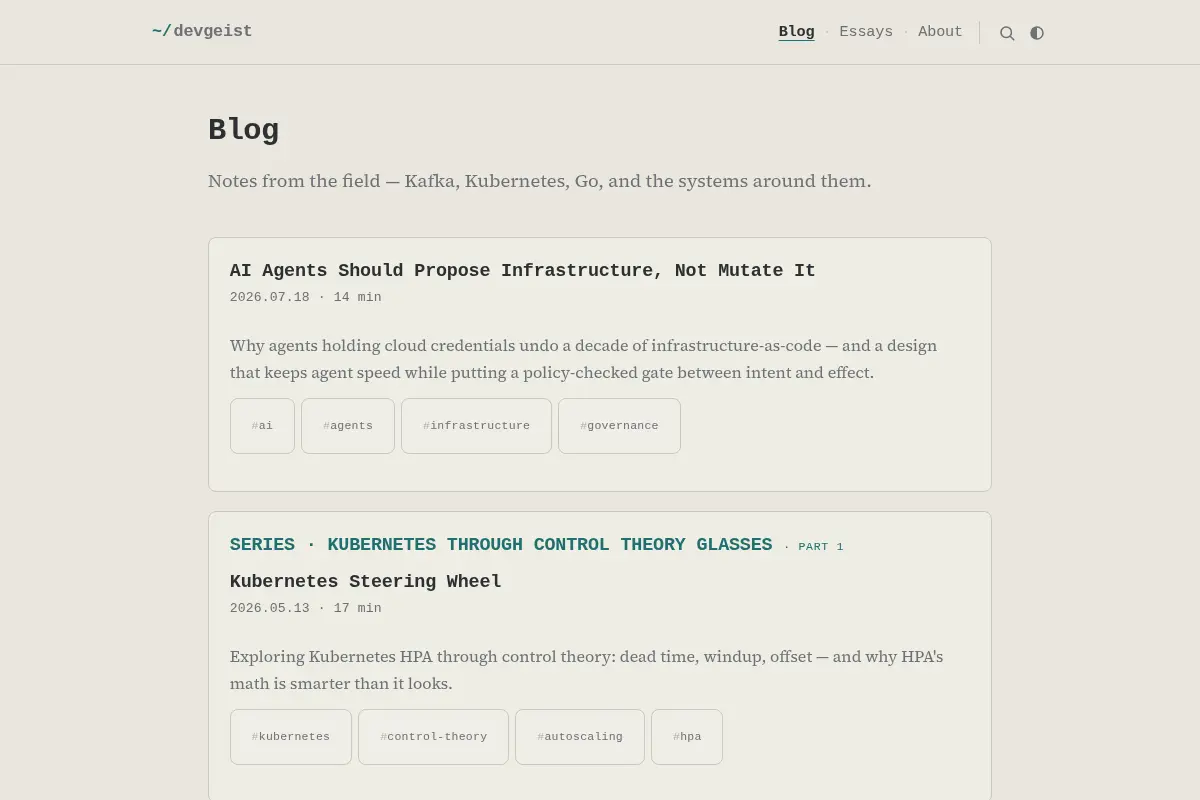1200x800 pixels.
Task: Switch to the Essays page
Action: click(x=866, y=32)
